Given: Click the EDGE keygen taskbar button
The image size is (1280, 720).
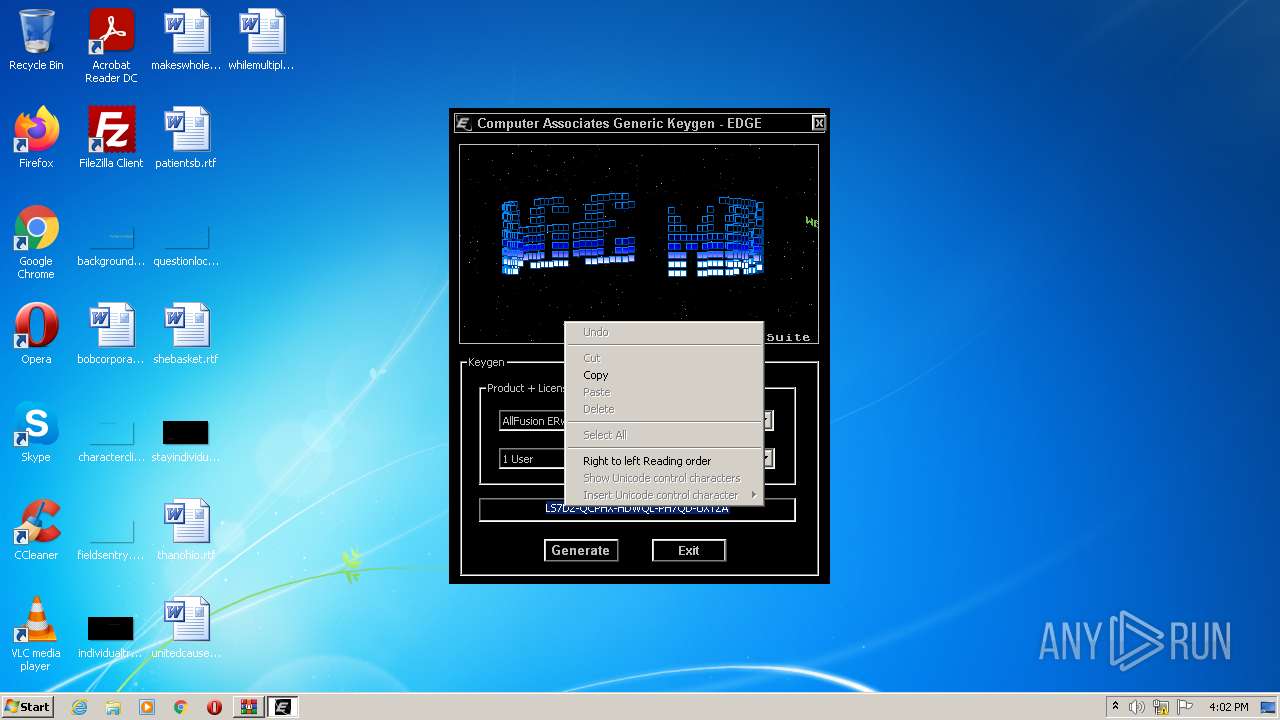Looking at the screenshot, I should (282, 707).
